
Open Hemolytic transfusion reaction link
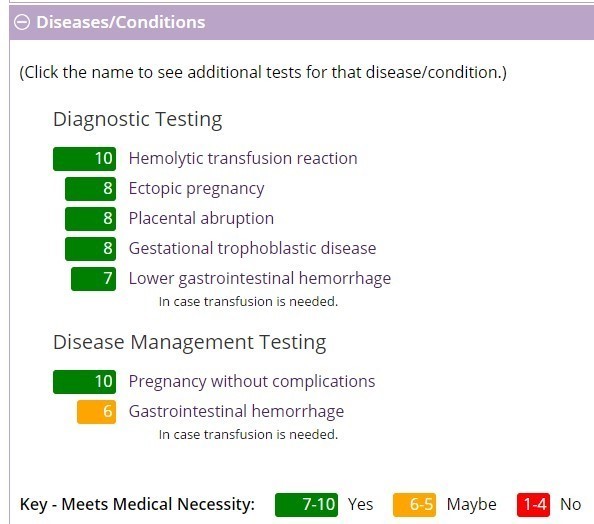pyautogui.click(x=243, y=158)
